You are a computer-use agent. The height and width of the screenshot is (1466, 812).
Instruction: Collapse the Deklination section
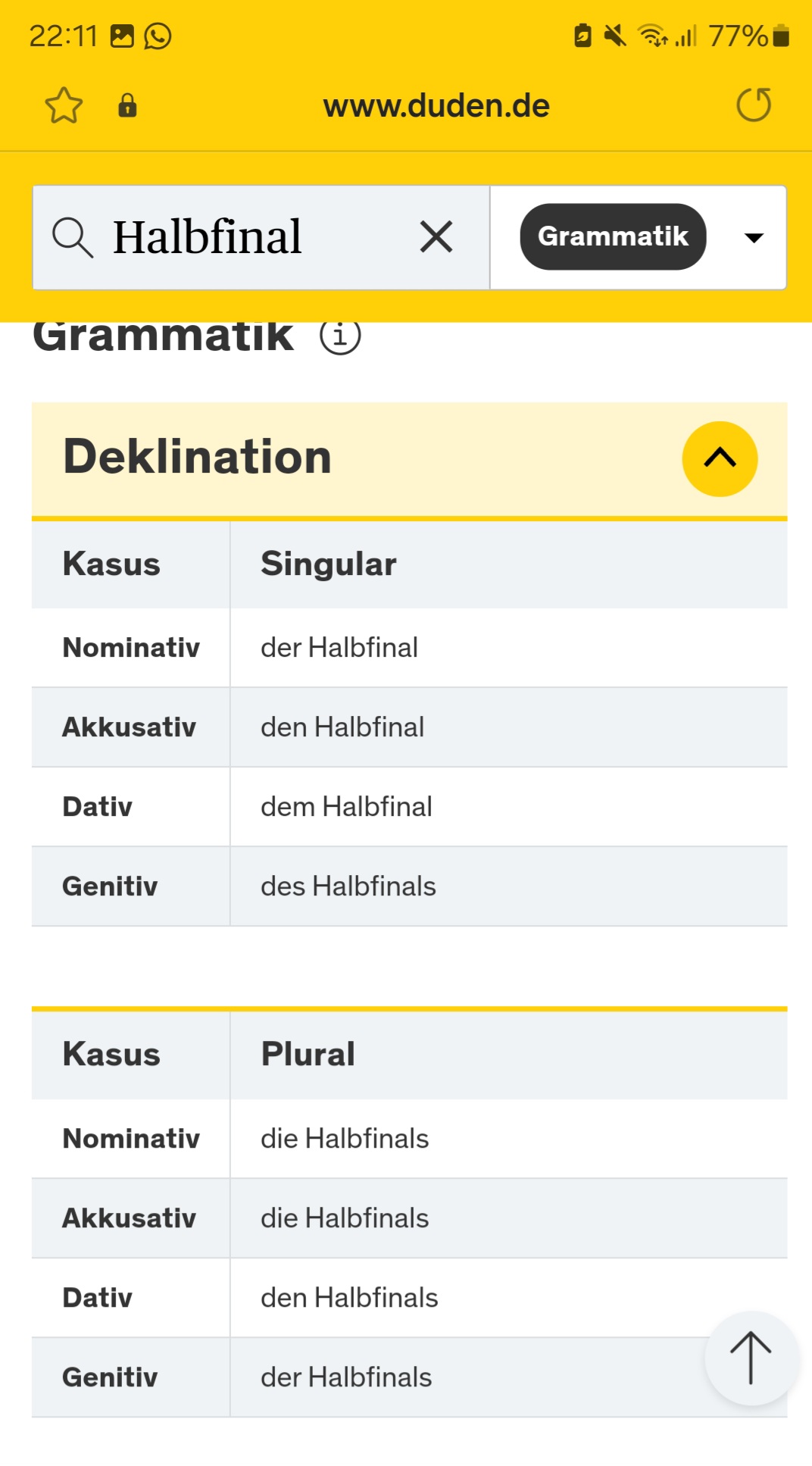point(720,458)
